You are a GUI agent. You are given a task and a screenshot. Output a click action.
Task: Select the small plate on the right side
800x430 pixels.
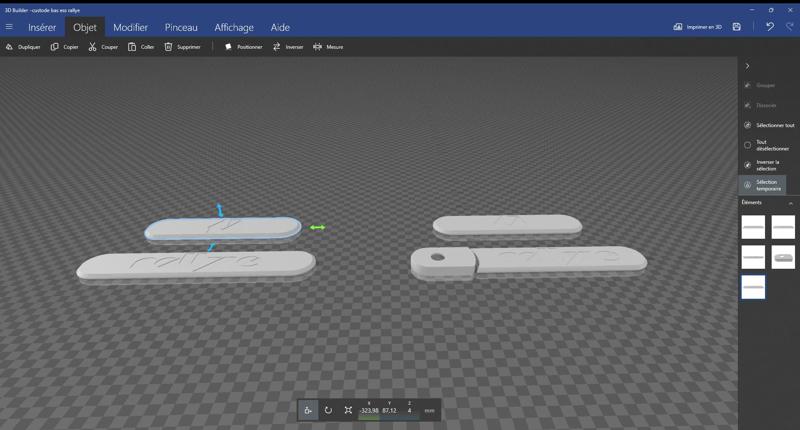[x=507, y=224]
